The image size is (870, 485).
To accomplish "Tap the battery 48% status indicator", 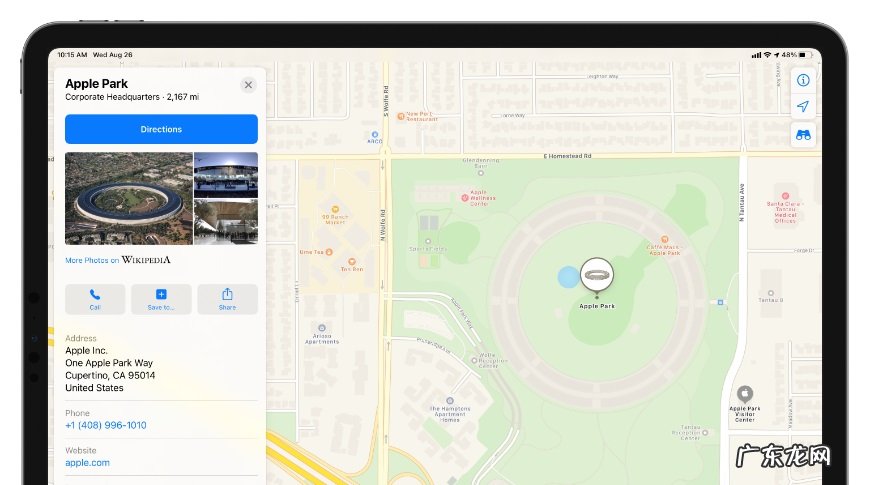I will tap(797, 55).
